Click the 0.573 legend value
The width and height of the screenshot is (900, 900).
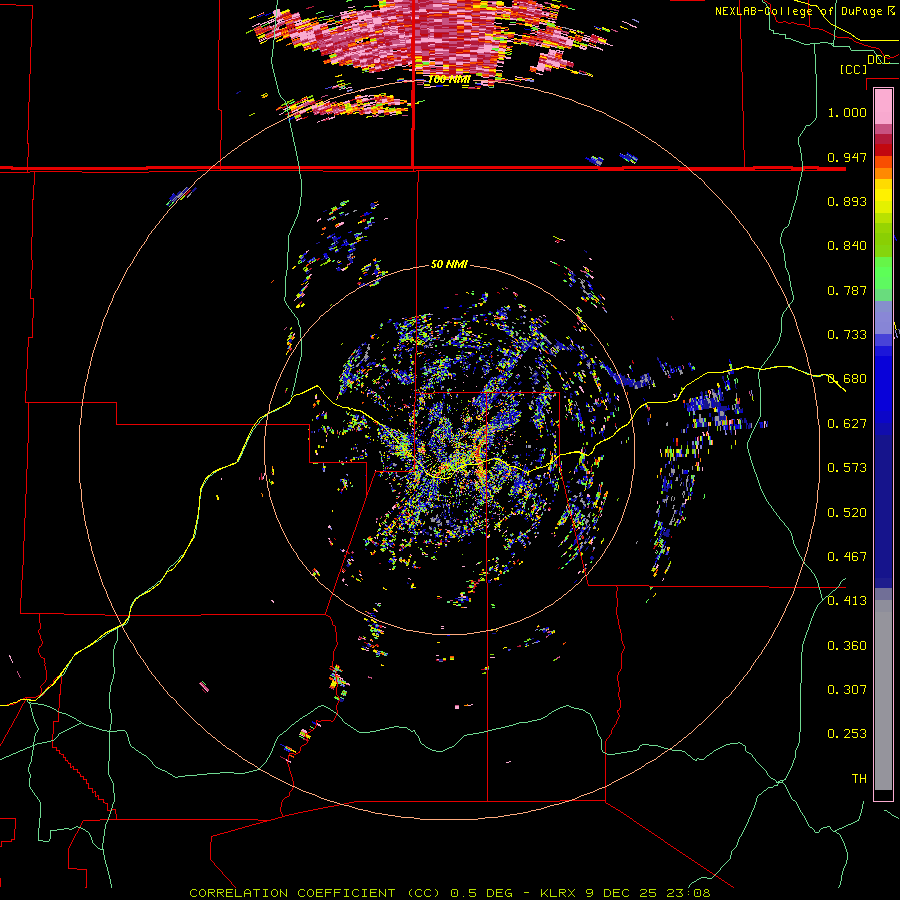(x=847, y=468)
